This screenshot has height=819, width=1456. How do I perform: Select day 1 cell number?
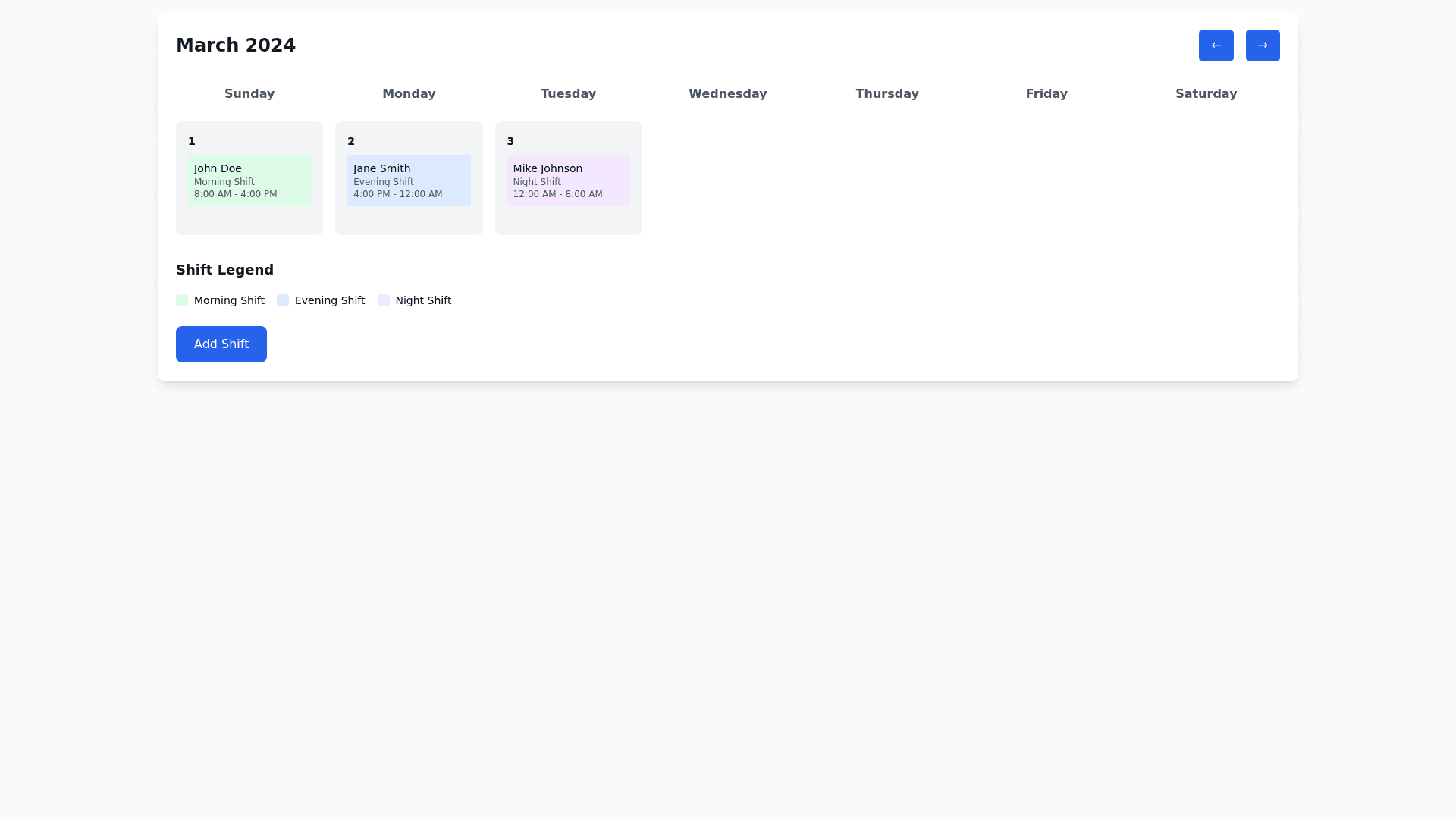click(192, 141)
